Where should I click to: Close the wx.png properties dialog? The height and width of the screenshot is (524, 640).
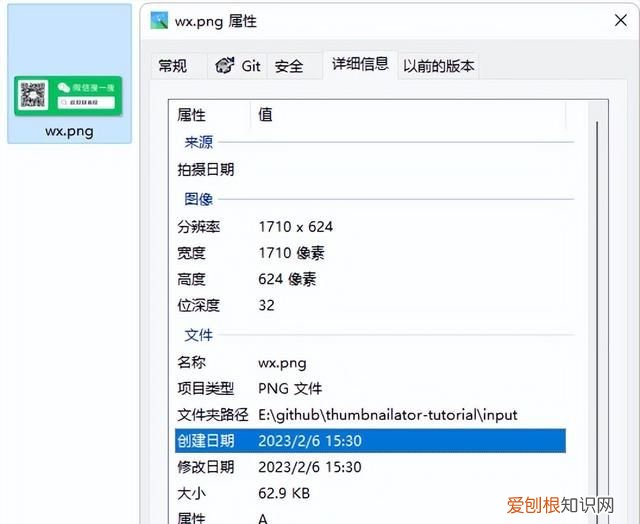[x=621, y=20]
